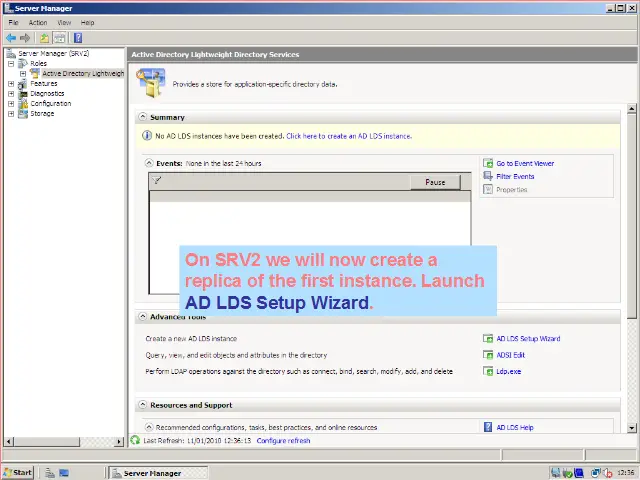
Task: Open the Action menu
Action: click(38, 22)
